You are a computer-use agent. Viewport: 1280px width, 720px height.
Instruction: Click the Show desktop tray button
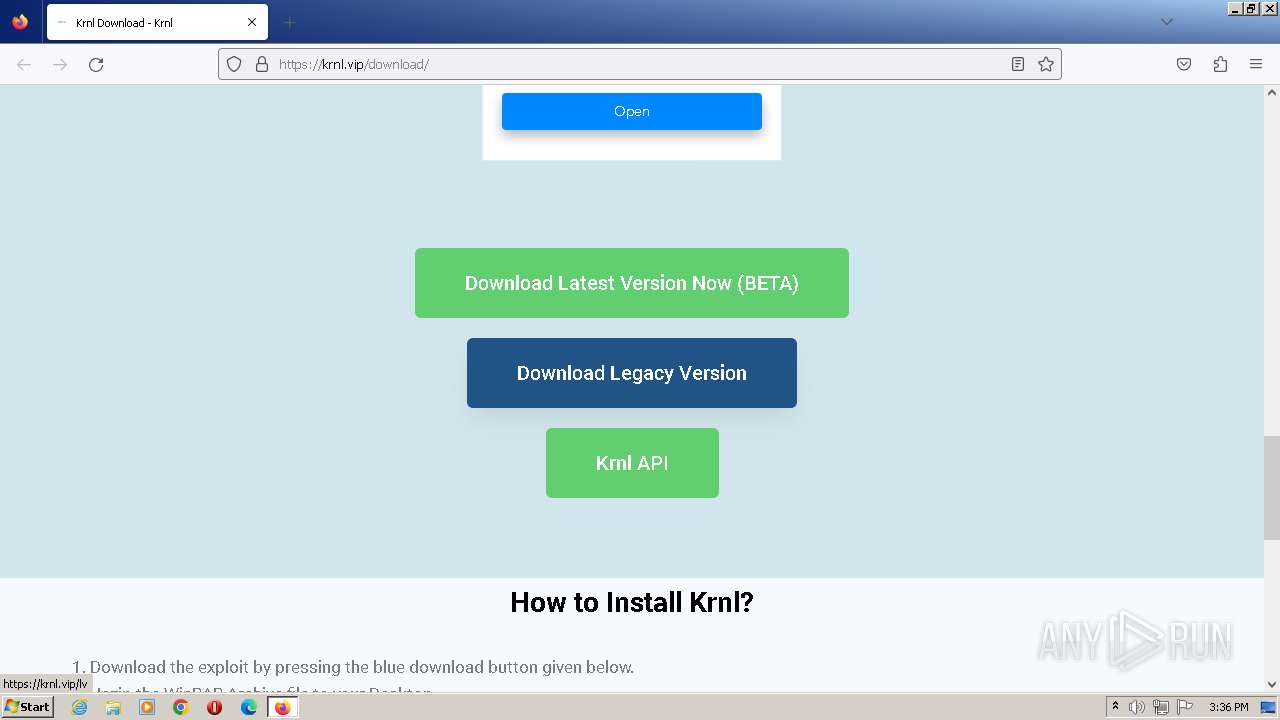(1268, 707)
